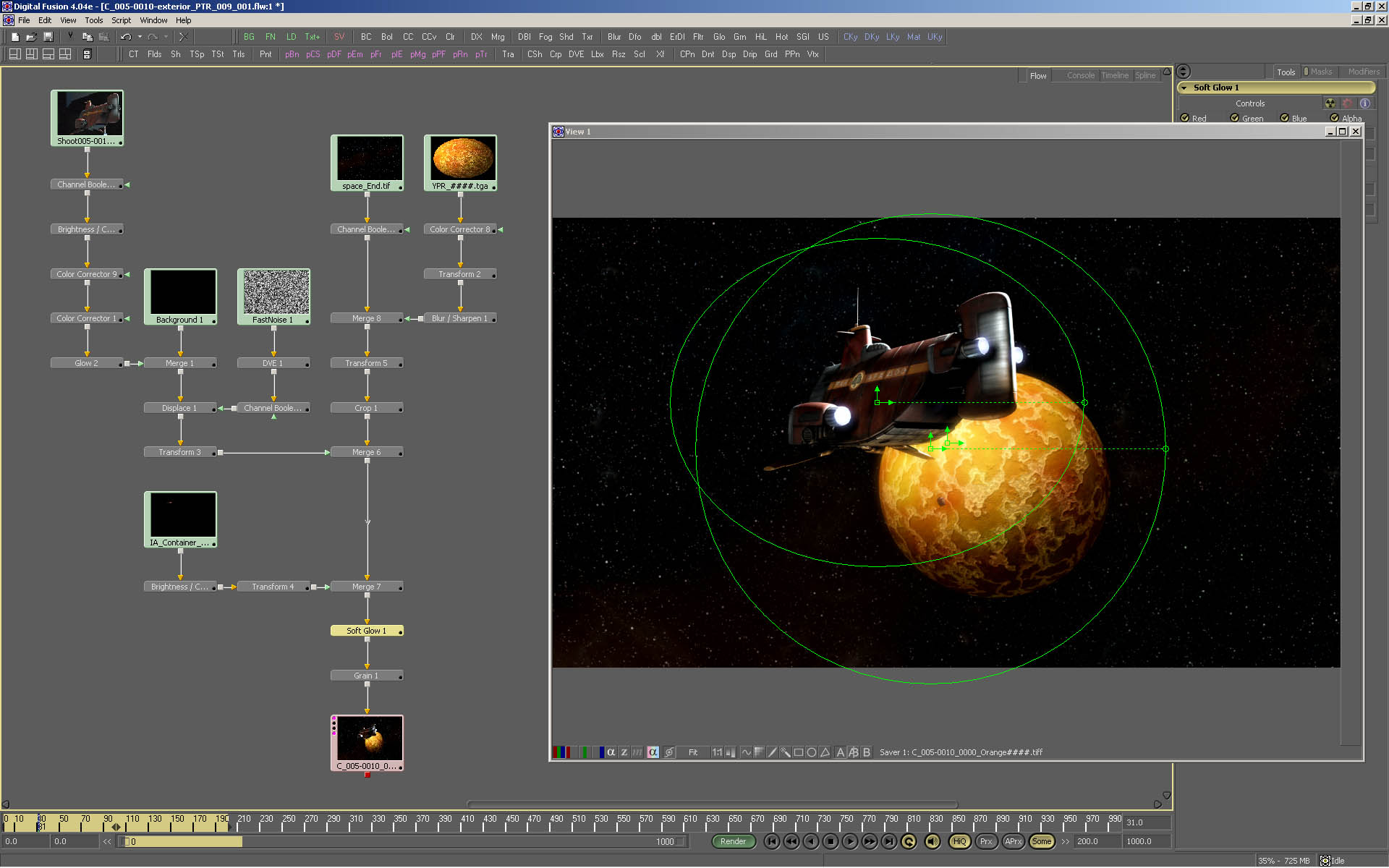Select ellipse mask tool in viewer toolbar

[x=812, y=752]
